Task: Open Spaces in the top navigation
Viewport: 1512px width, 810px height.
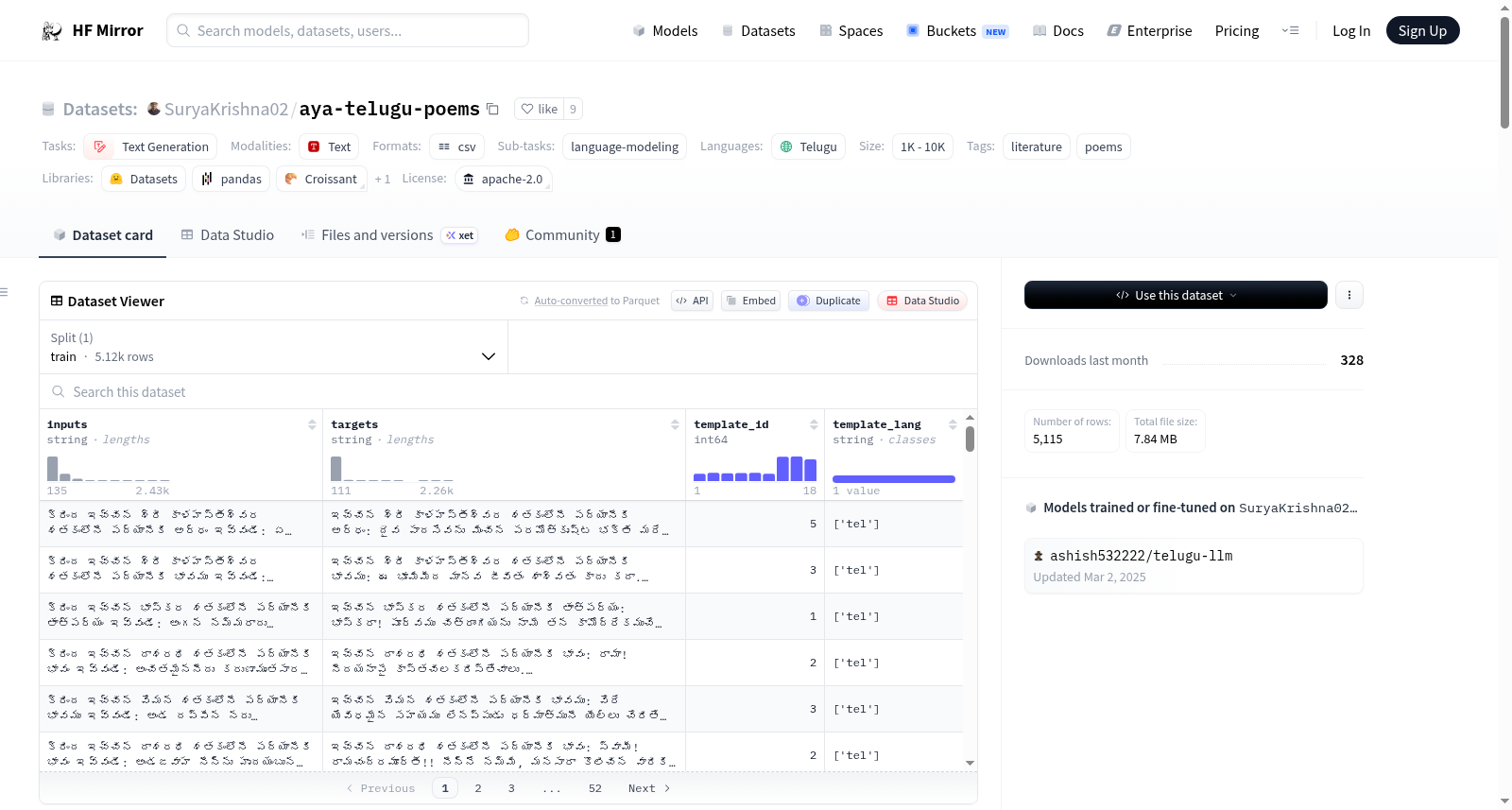Action: pos(850,31)
